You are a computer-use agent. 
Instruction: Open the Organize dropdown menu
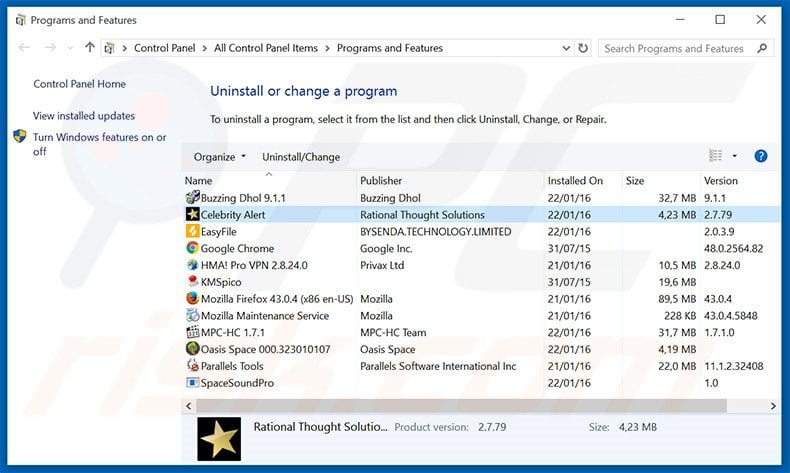(220, 157)
